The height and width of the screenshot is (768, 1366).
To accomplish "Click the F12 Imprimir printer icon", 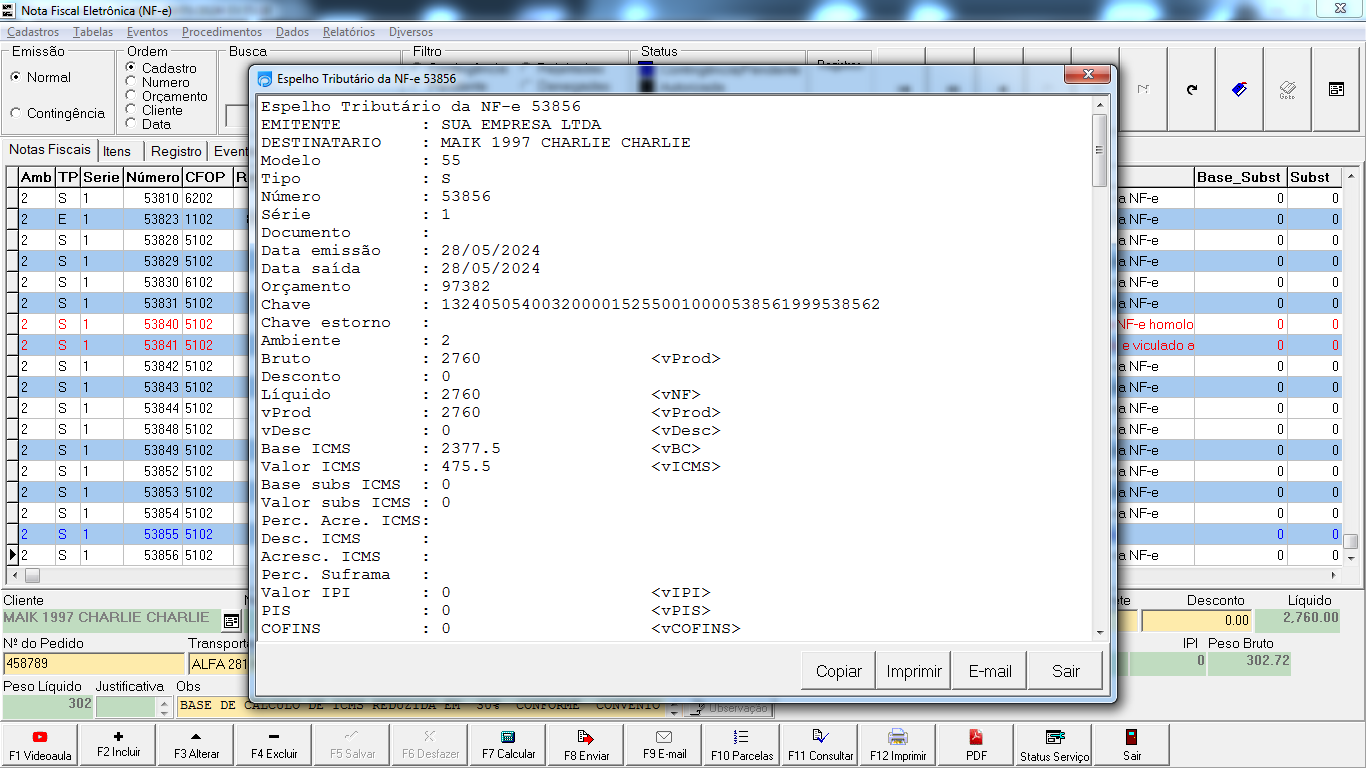I will pyautogui.click(x=898, y=738).
